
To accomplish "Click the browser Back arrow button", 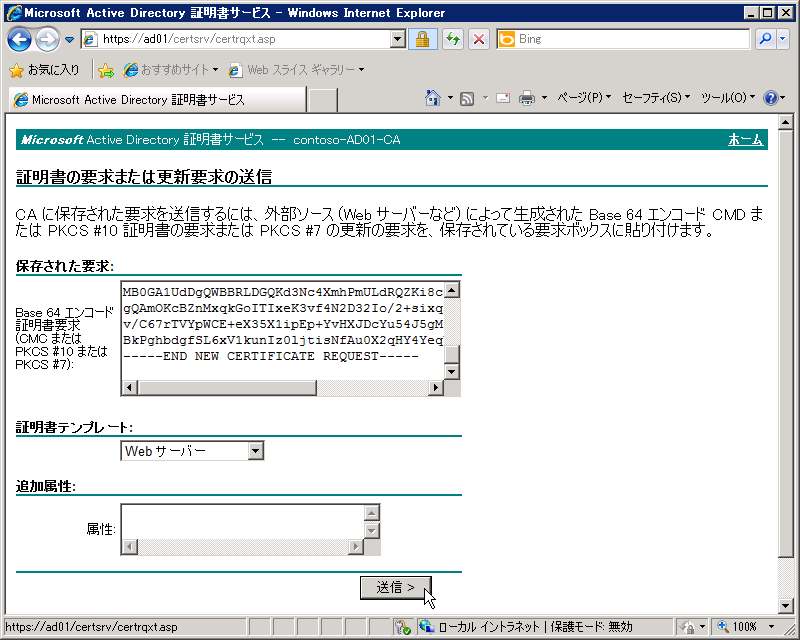I will coord(19,39).
